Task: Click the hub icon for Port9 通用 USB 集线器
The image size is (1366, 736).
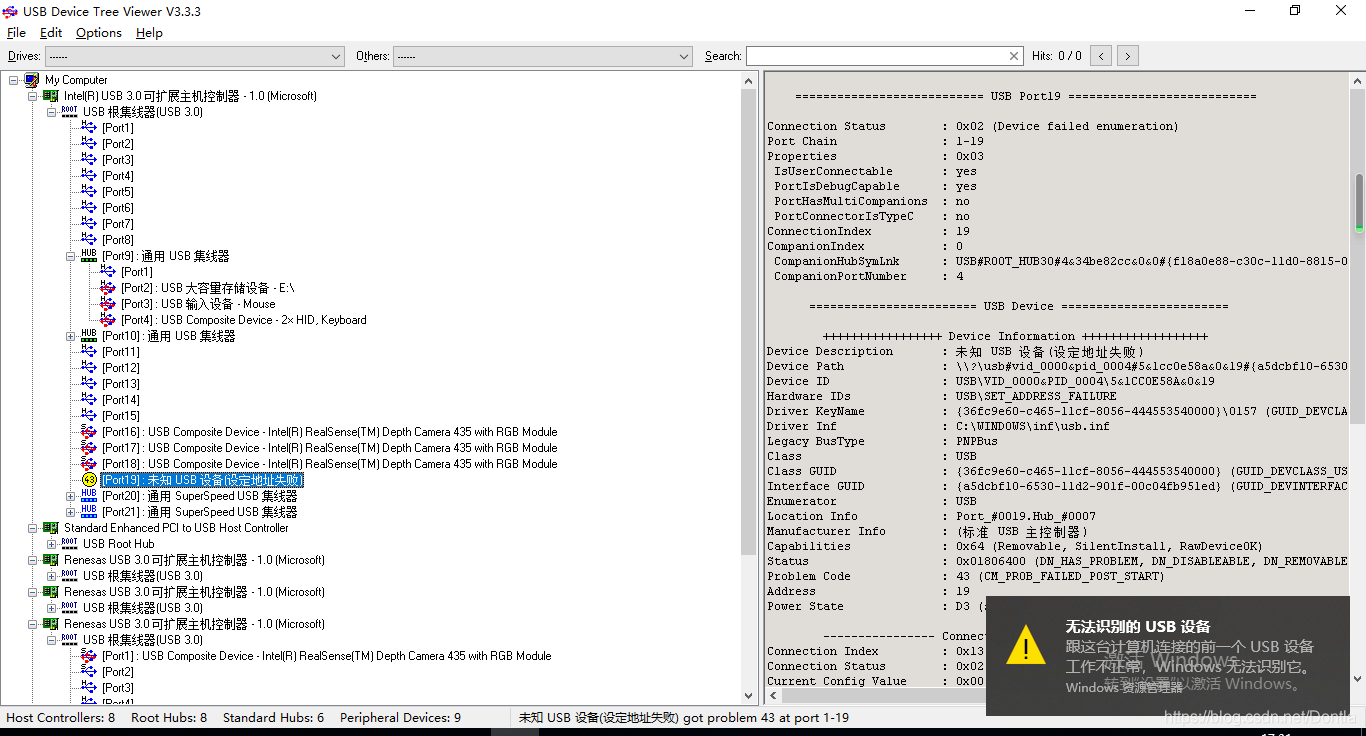Action: coord(89,256)
